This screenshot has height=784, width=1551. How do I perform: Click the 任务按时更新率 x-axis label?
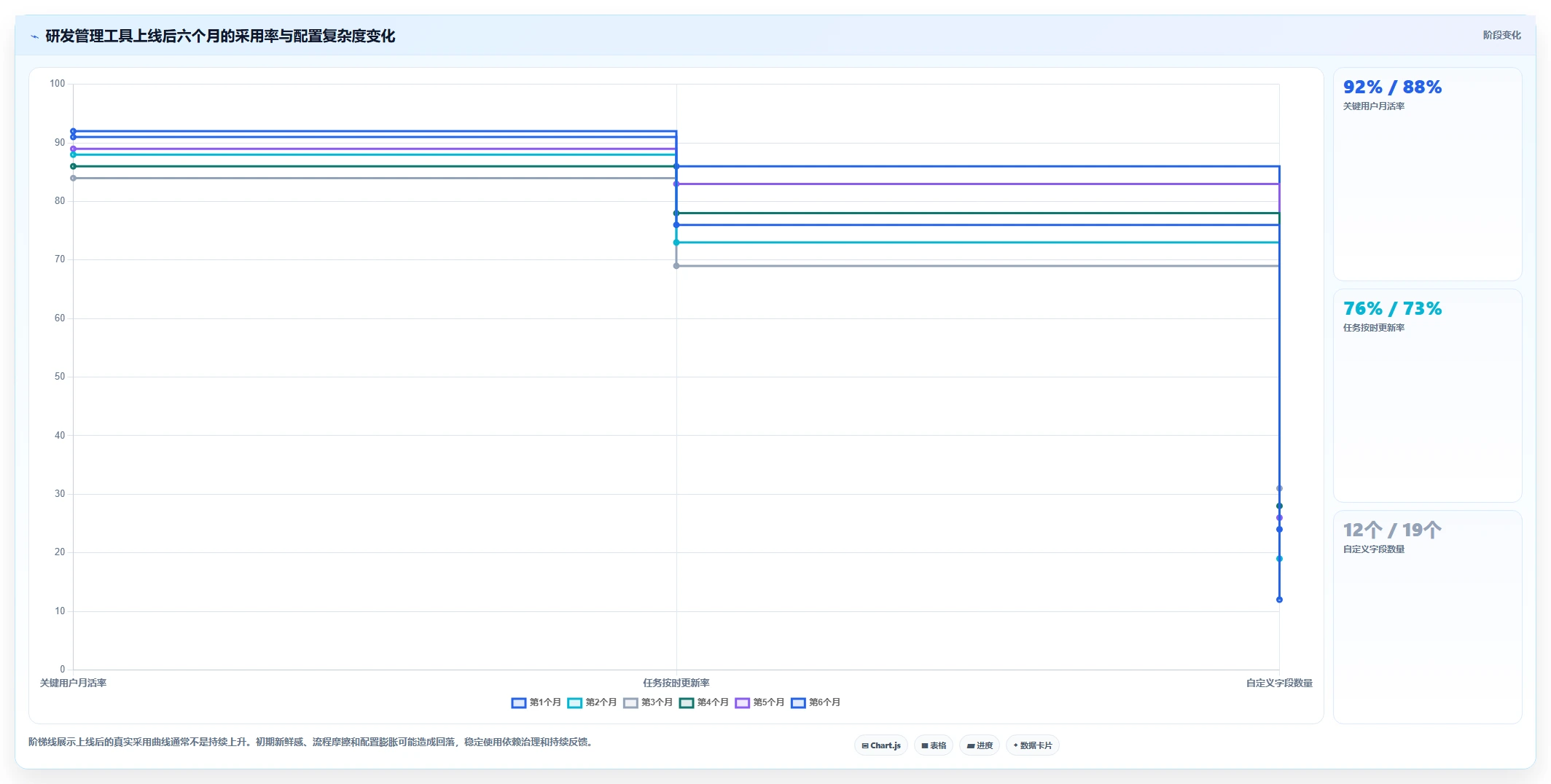(676, 683)
